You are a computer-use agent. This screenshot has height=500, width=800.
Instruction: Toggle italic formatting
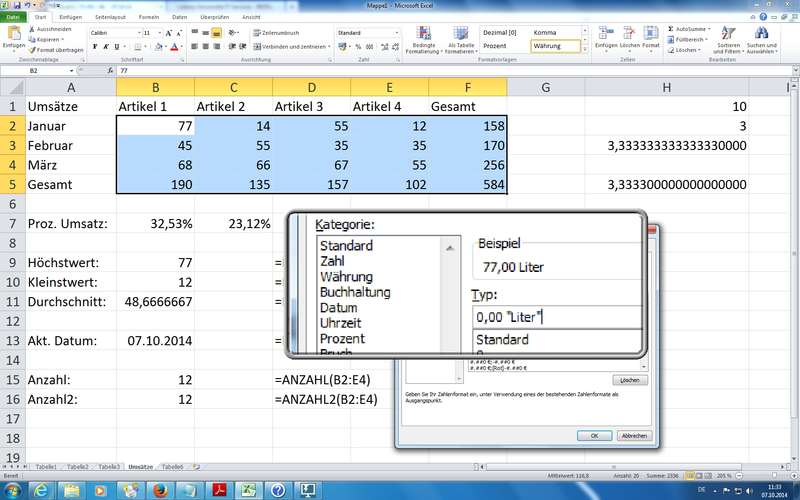(x=105, y=46)
